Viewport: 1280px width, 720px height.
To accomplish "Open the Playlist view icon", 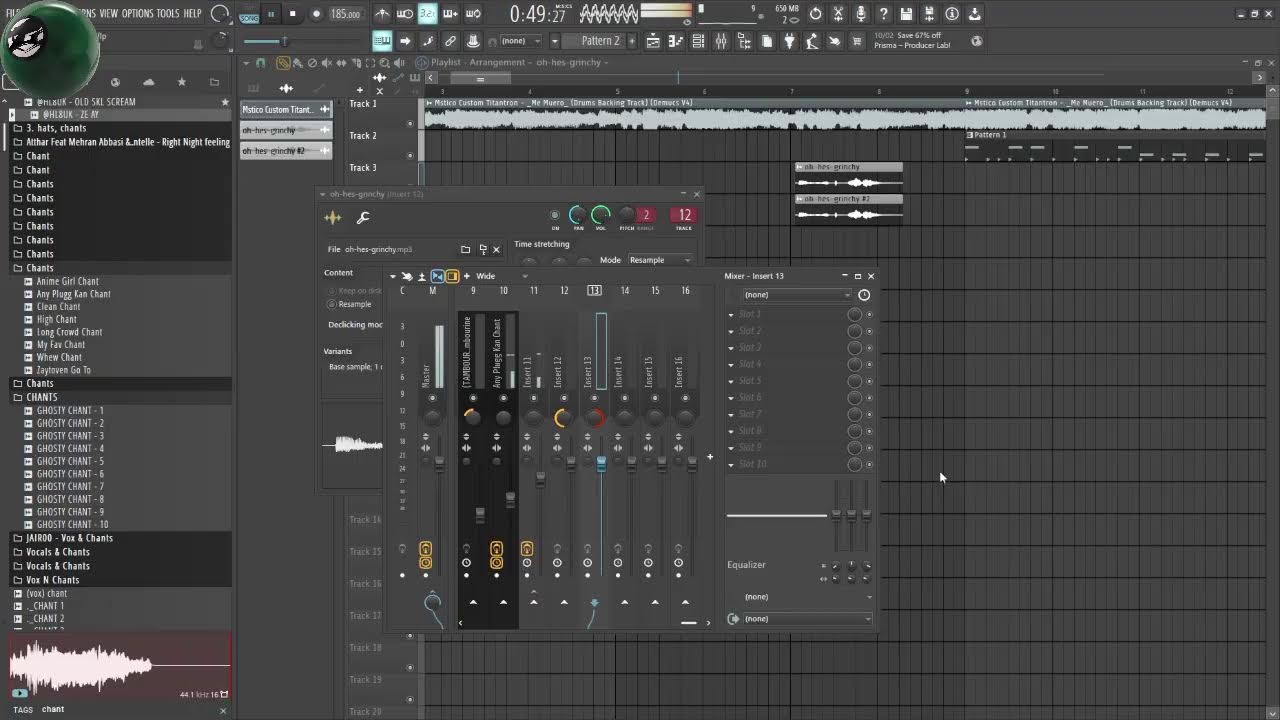I will tap(652, 41).
